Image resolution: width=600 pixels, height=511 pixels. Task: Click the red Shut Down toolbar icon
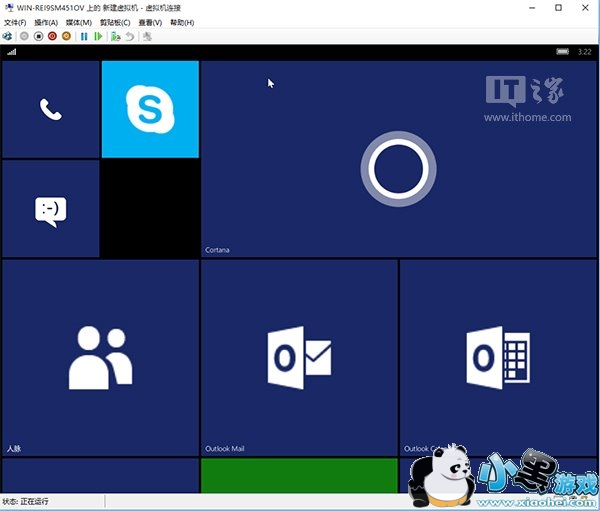tap(52, 36)
